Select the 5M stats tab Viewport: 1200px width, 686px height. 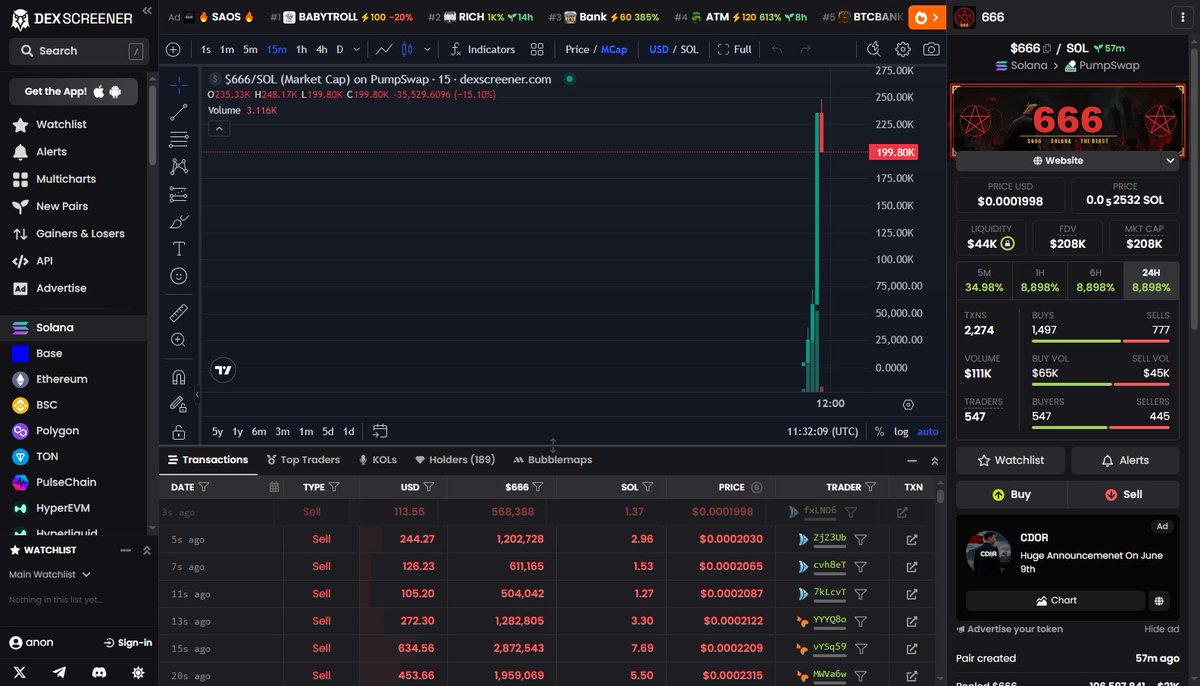(984, 279)
